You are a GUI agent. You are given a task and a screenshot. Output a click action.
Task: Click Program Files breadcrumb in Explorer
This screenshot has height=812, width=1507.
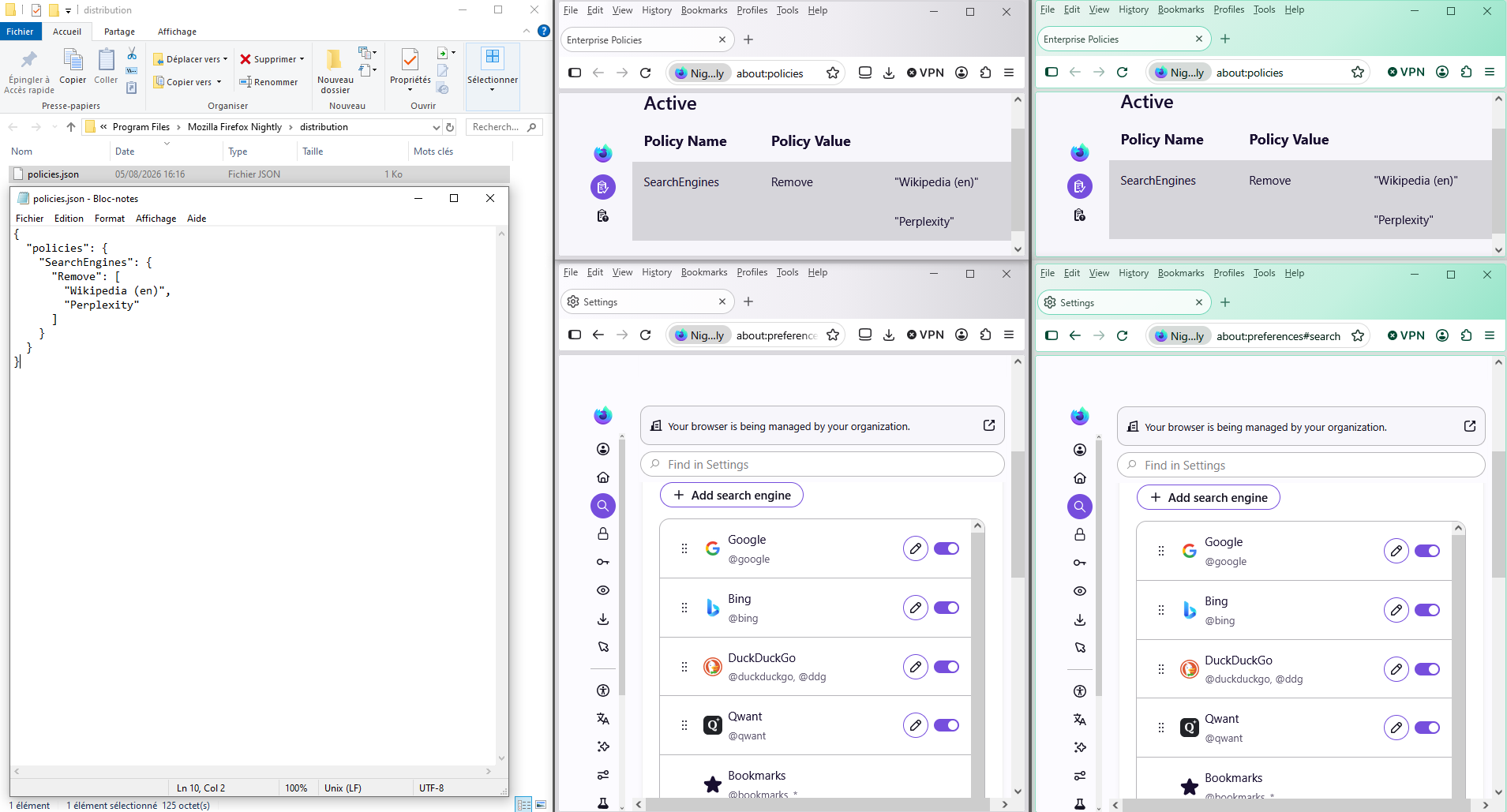[141, 127]
